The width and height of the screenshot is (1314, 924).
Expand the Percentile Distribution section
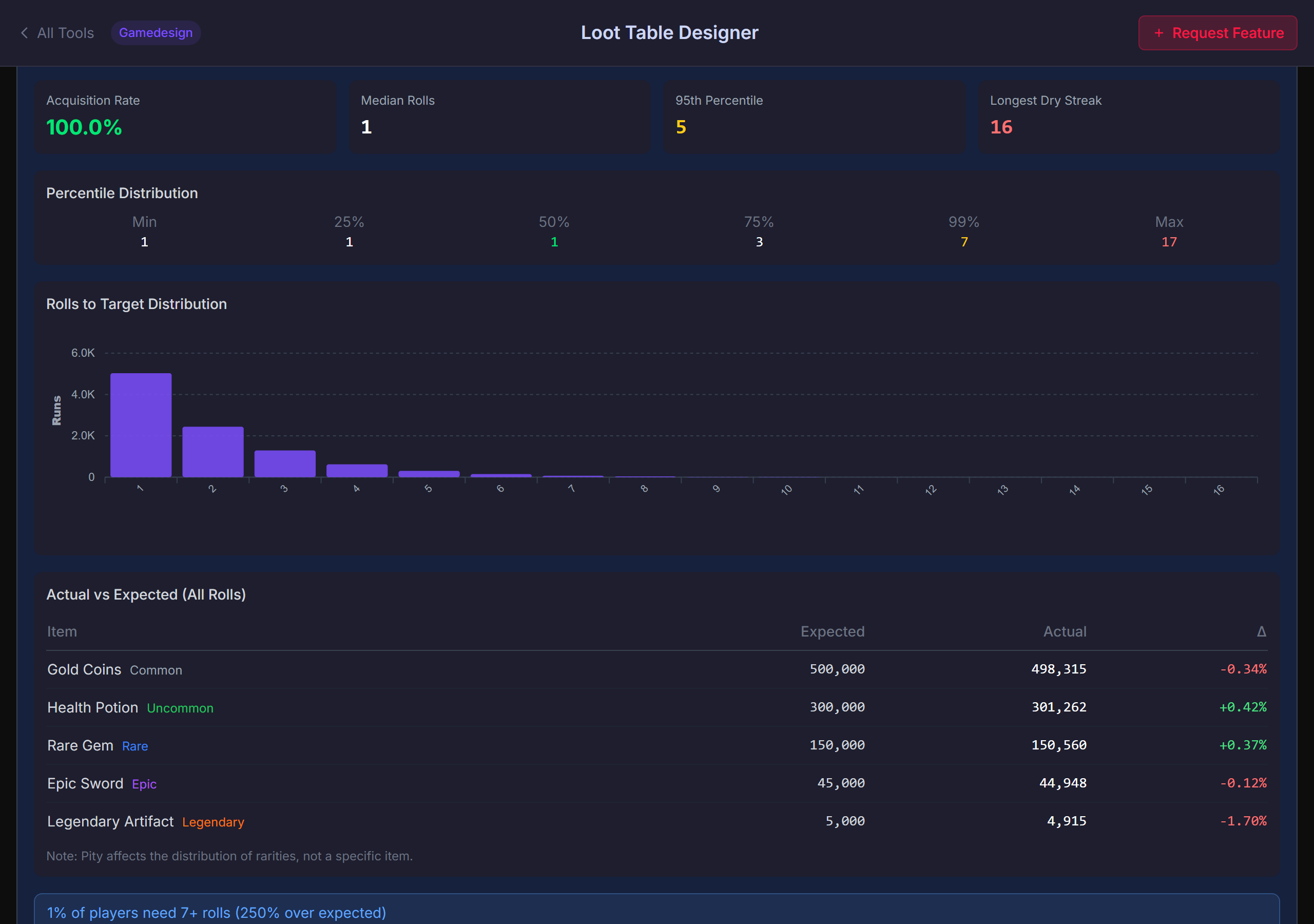pos(121,193)
